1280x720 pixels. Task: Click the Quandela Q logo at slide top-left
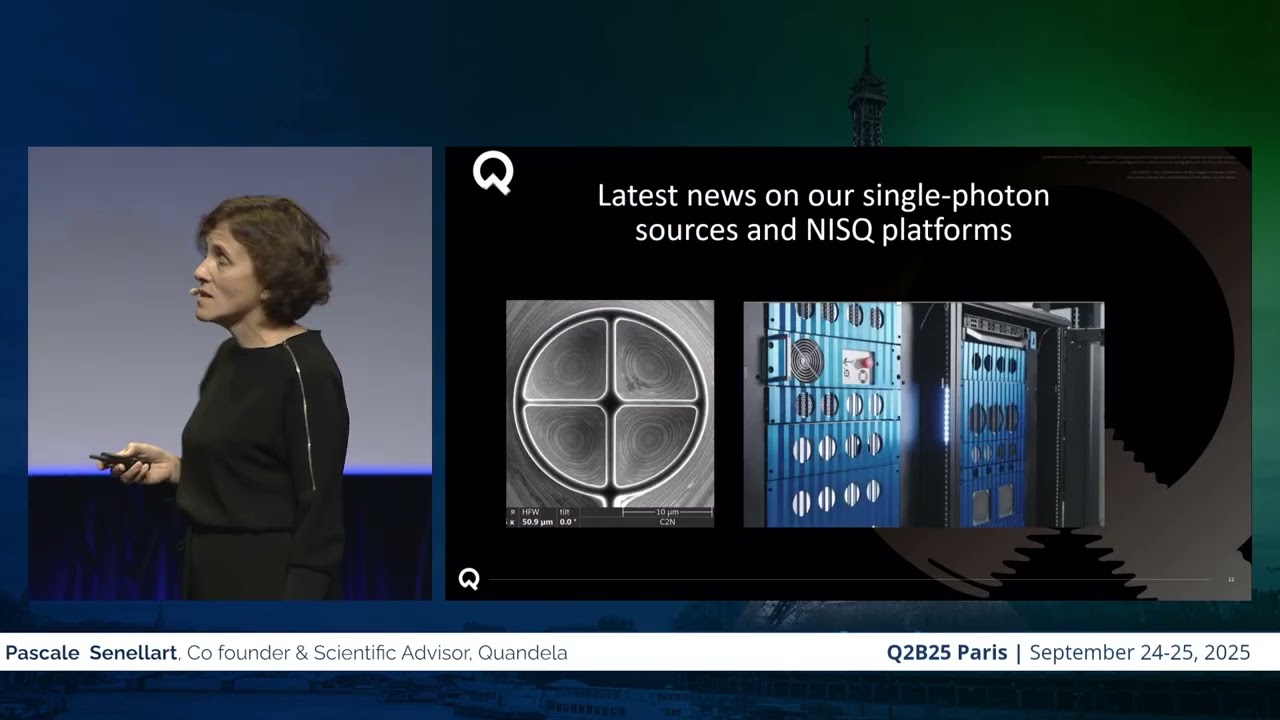(493, 175)
